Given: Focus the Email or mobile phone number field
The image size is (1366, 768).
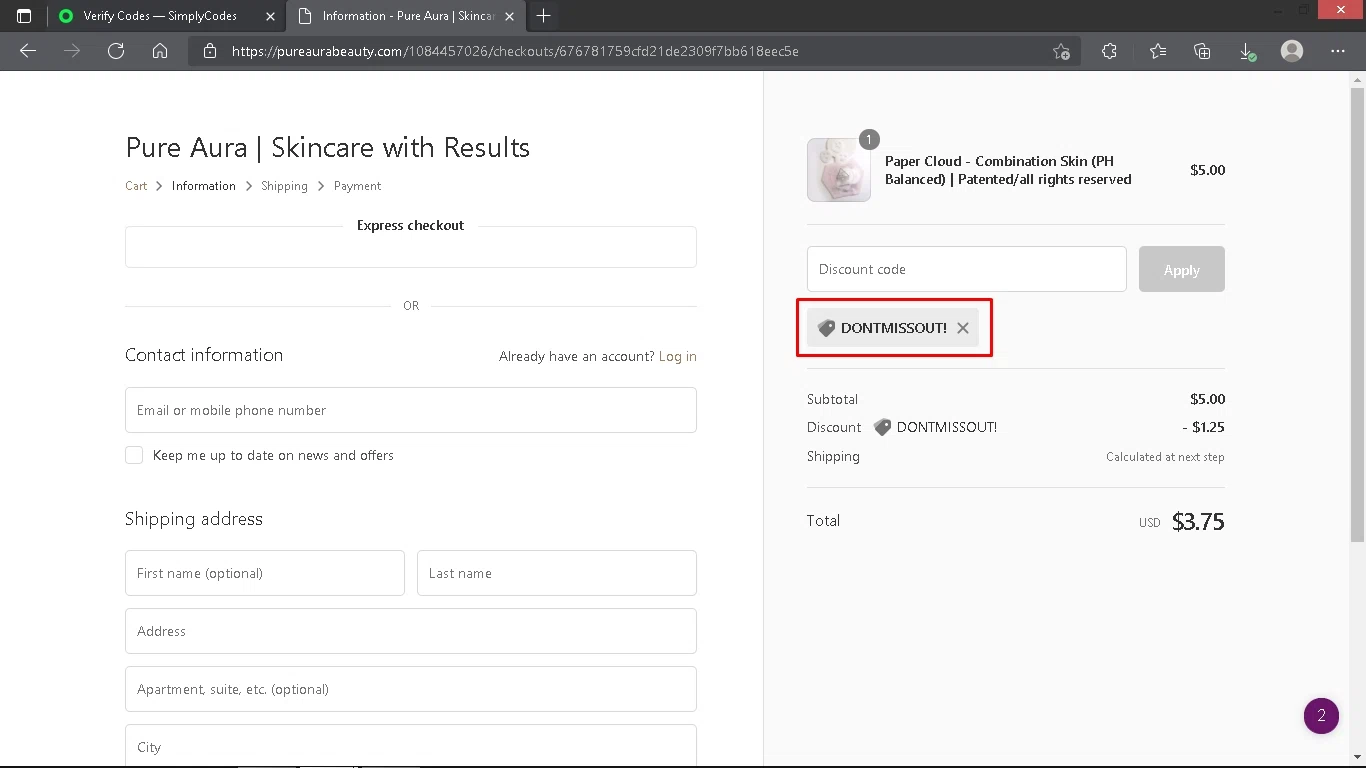Looking at the screenshot, I should click(411, 410).
